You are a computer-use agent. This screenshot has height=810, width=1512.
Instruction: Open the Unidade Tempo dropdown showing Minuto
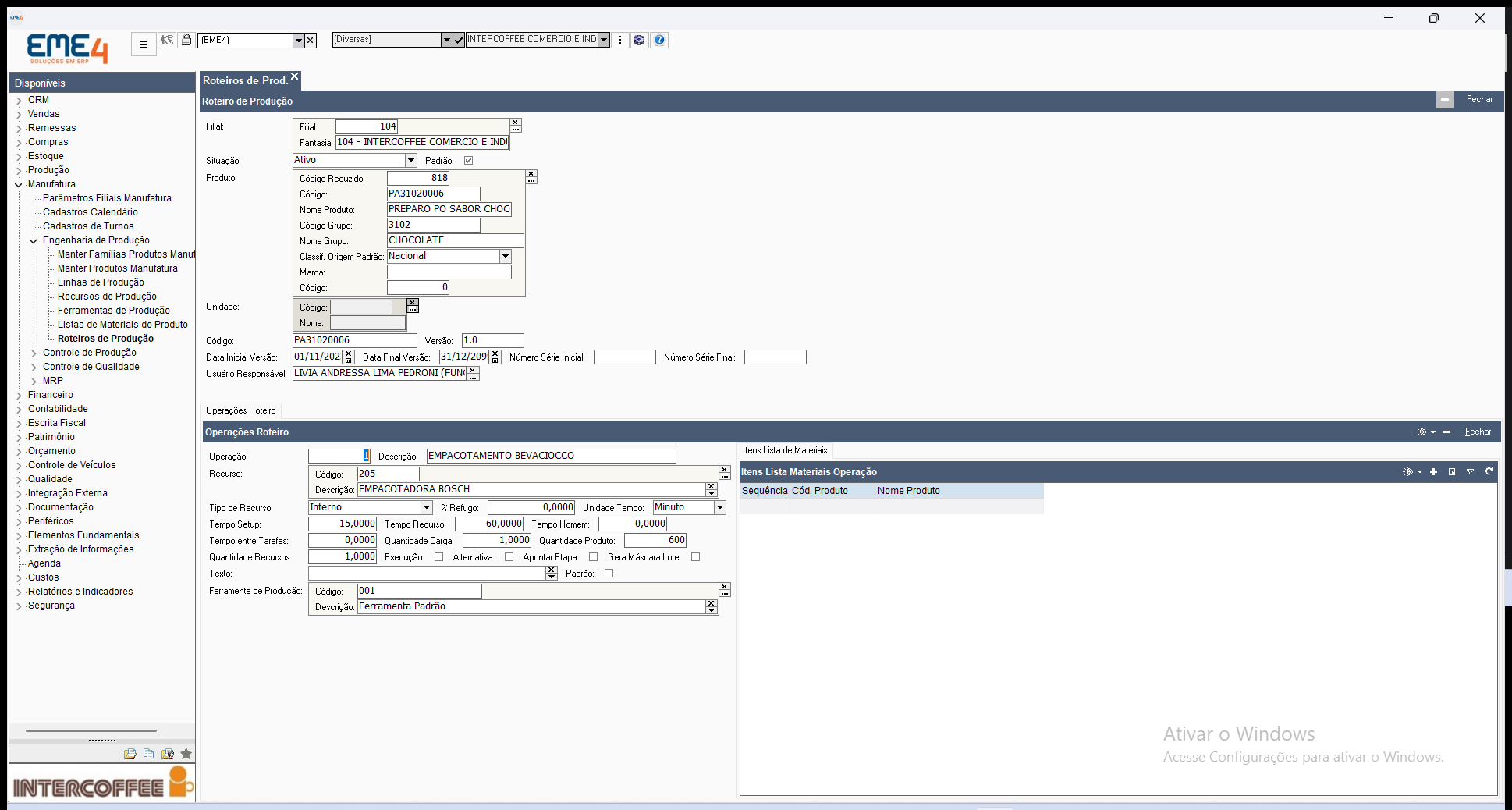720,507
